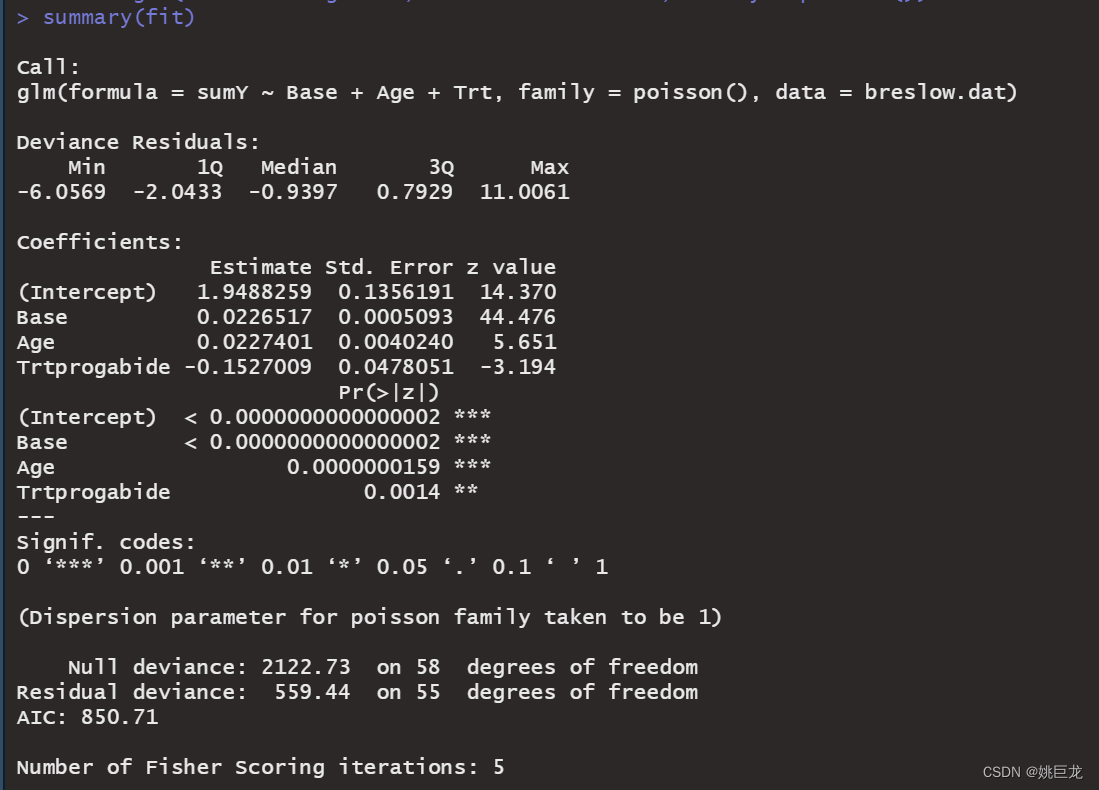The image size is (1099, 790).
Task: Click the Trtprogabide estimate -0.1527009
Action: coord(247,367)
